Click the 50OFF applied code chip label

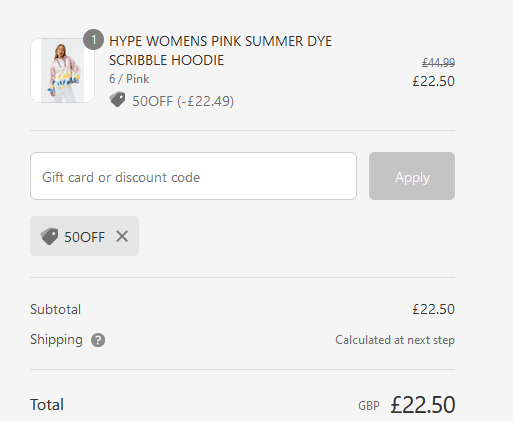click(x=84, y=237)
